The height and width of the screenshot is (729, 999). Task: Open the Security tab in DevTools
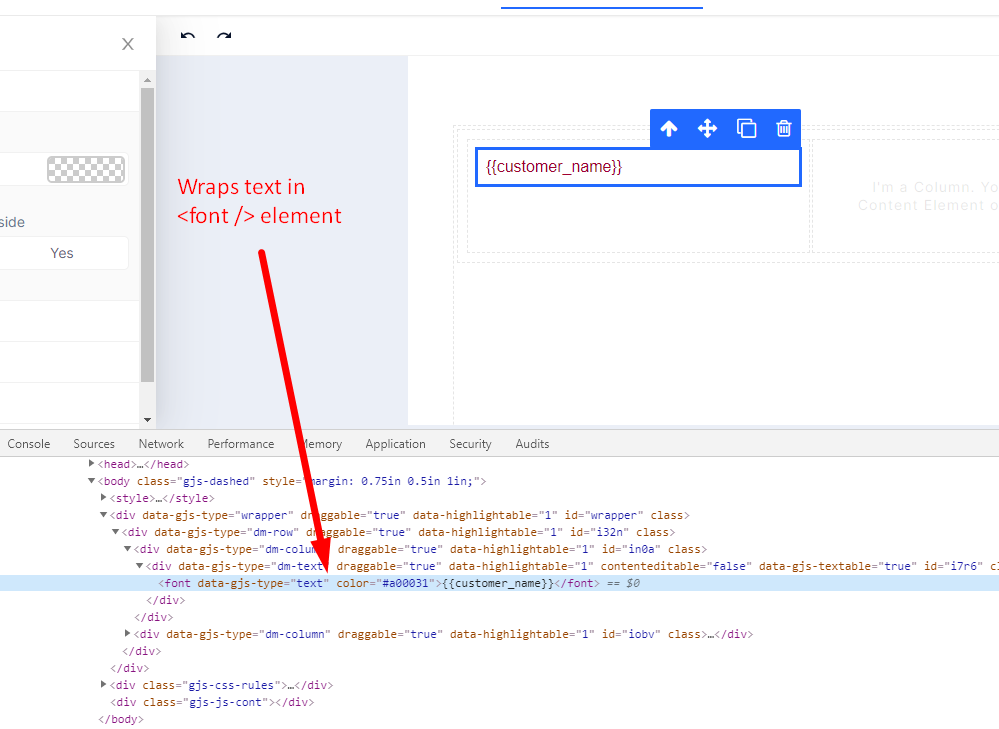pyautogui.click(x=470, y=443)
